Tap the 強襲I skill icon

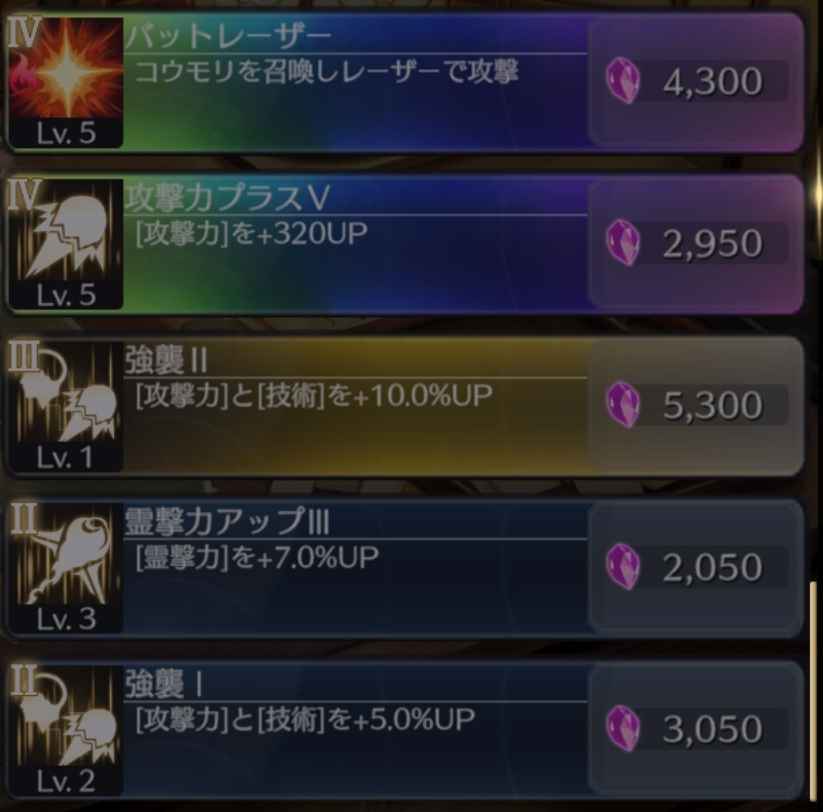coord(66,730)
